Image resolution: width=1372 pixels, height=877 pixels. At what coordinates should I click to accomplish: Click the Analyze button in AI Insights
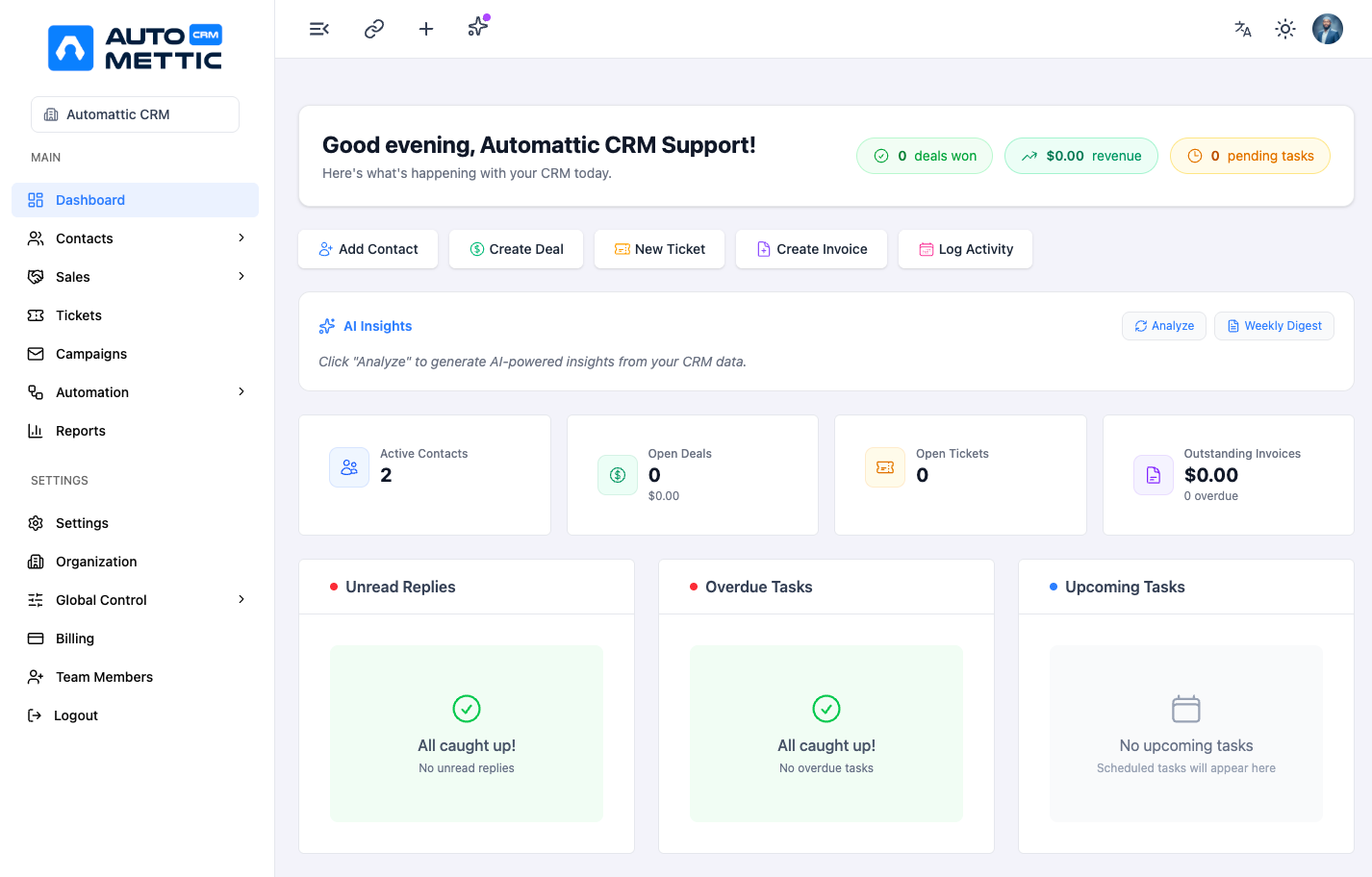[x=1163, y=325]
